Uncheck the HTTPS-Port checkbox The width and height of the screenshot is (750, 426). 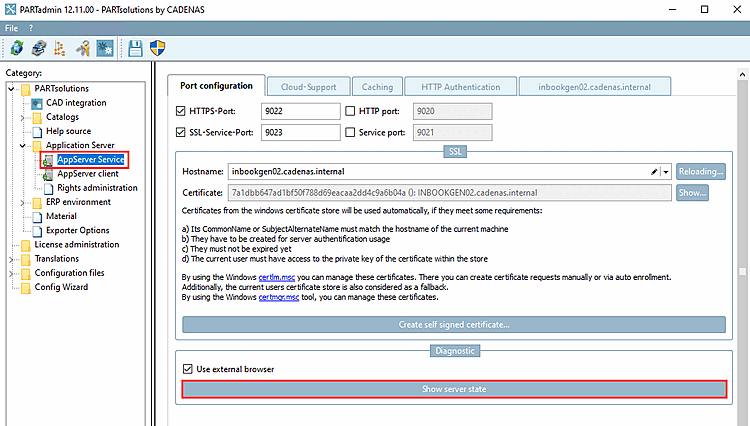[x=180, y=111]
